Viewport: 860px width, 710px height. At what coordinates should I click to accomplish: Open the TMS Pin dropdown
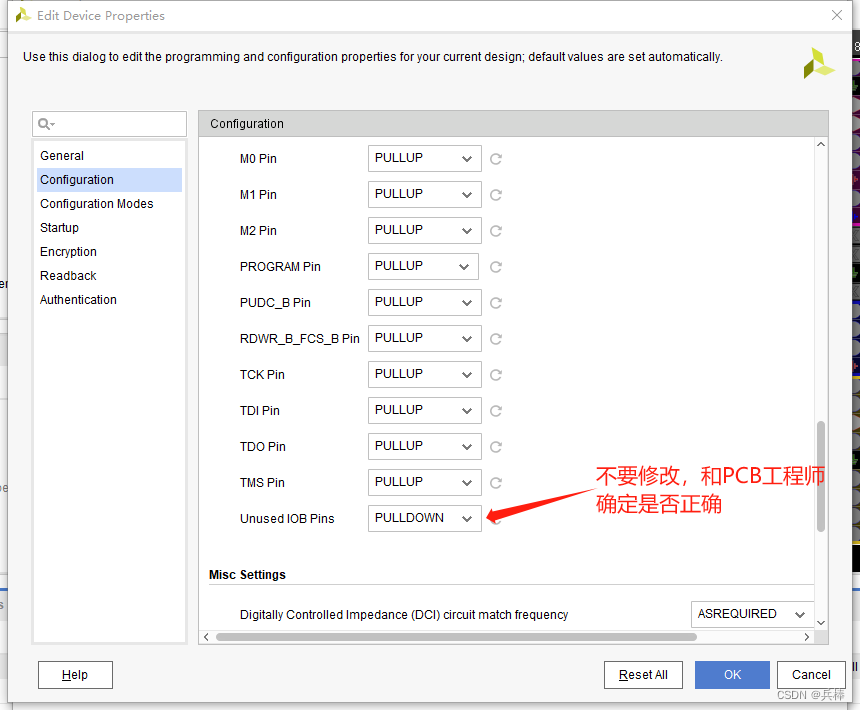[x=425, y=482]
